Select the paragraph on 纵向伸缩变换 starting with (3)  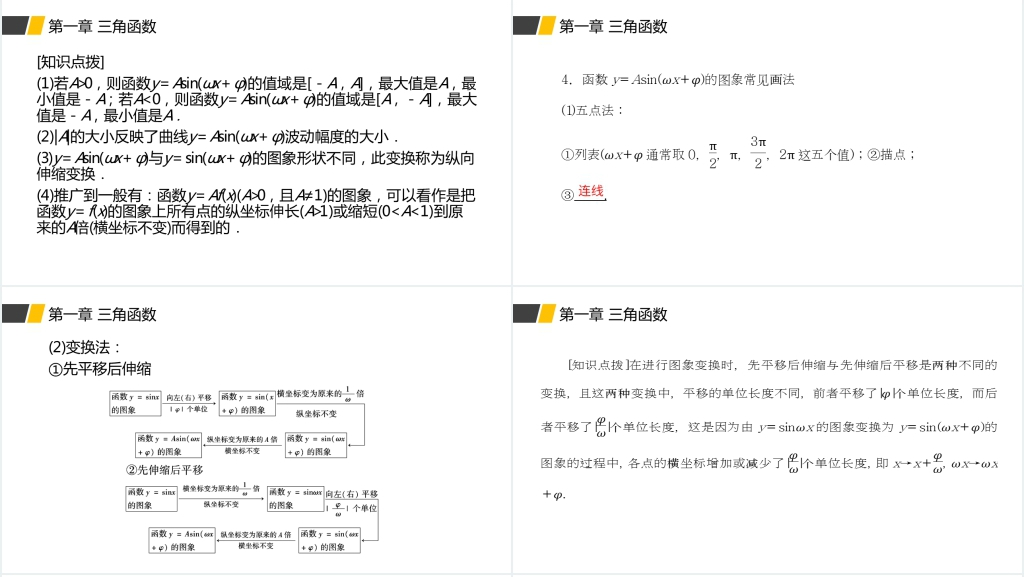pos(255,166)
